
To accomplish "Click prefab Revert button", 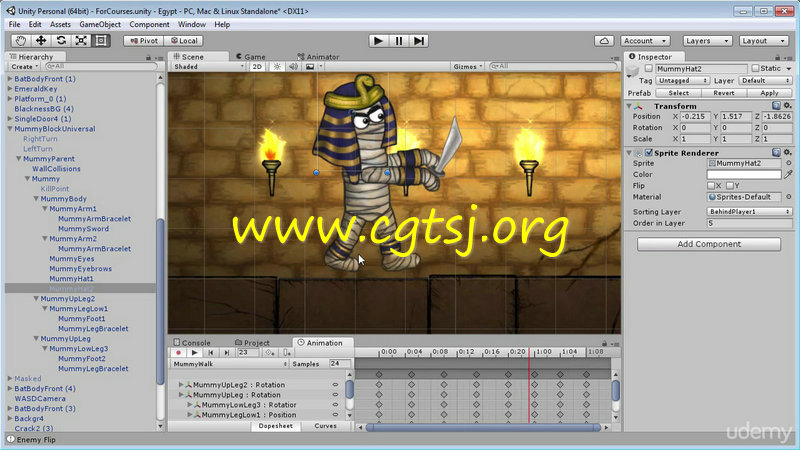I will 724,93.
